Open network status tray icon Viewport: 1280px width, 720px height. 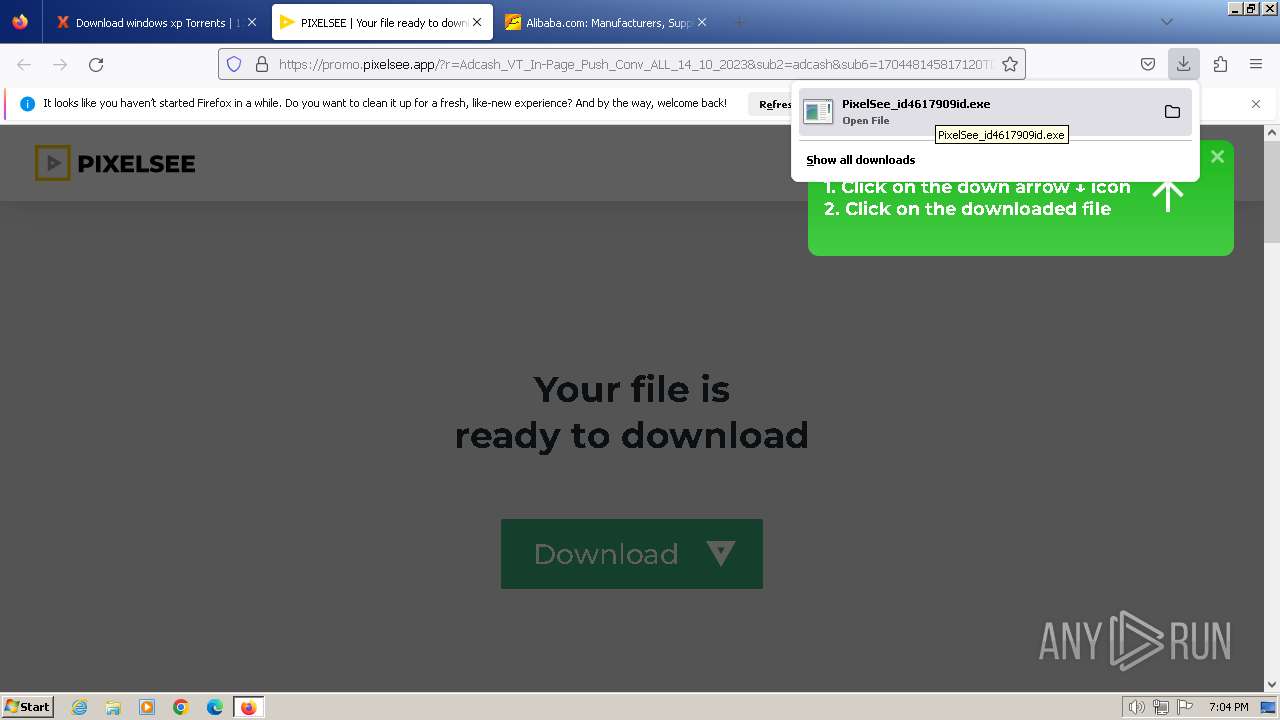tap(1161, 707)
